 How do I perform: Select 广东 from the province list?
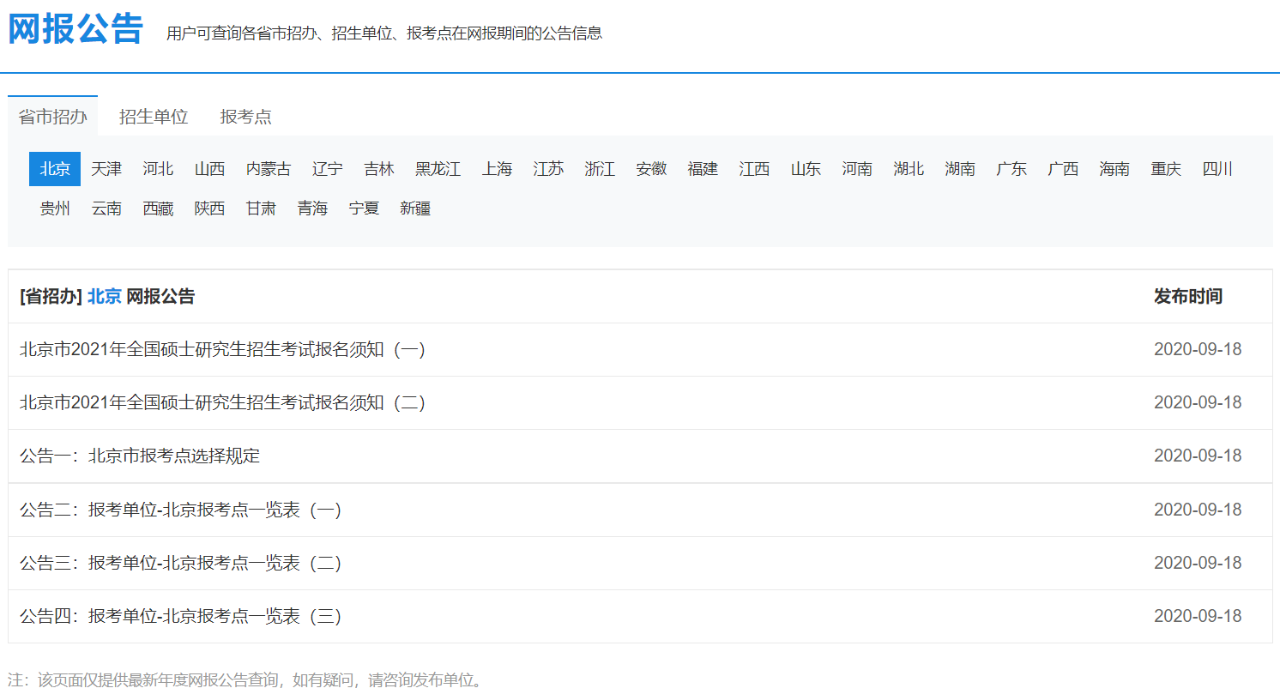click(x=1011, y=169)
